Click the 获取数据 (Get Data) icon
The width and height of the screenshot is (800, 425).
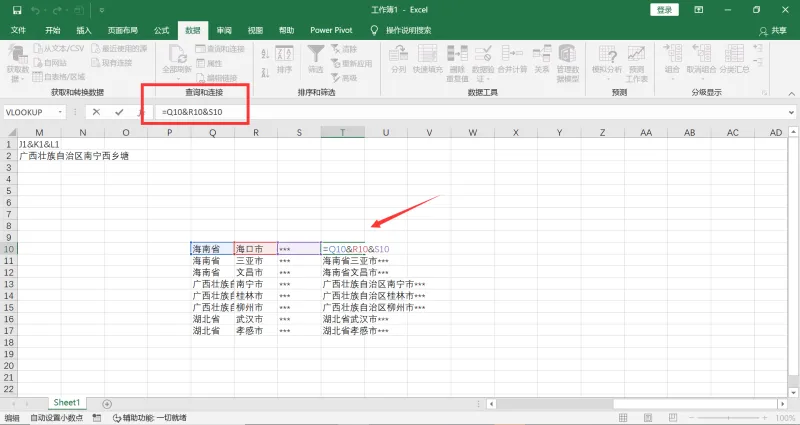coord(18,54)
